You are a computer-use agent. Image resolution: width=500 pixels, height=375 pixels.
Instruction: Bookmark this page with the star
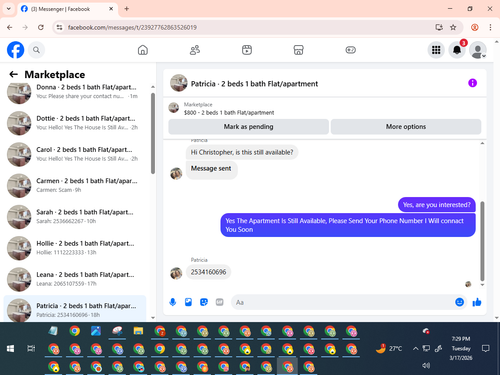tap(453, 27)
